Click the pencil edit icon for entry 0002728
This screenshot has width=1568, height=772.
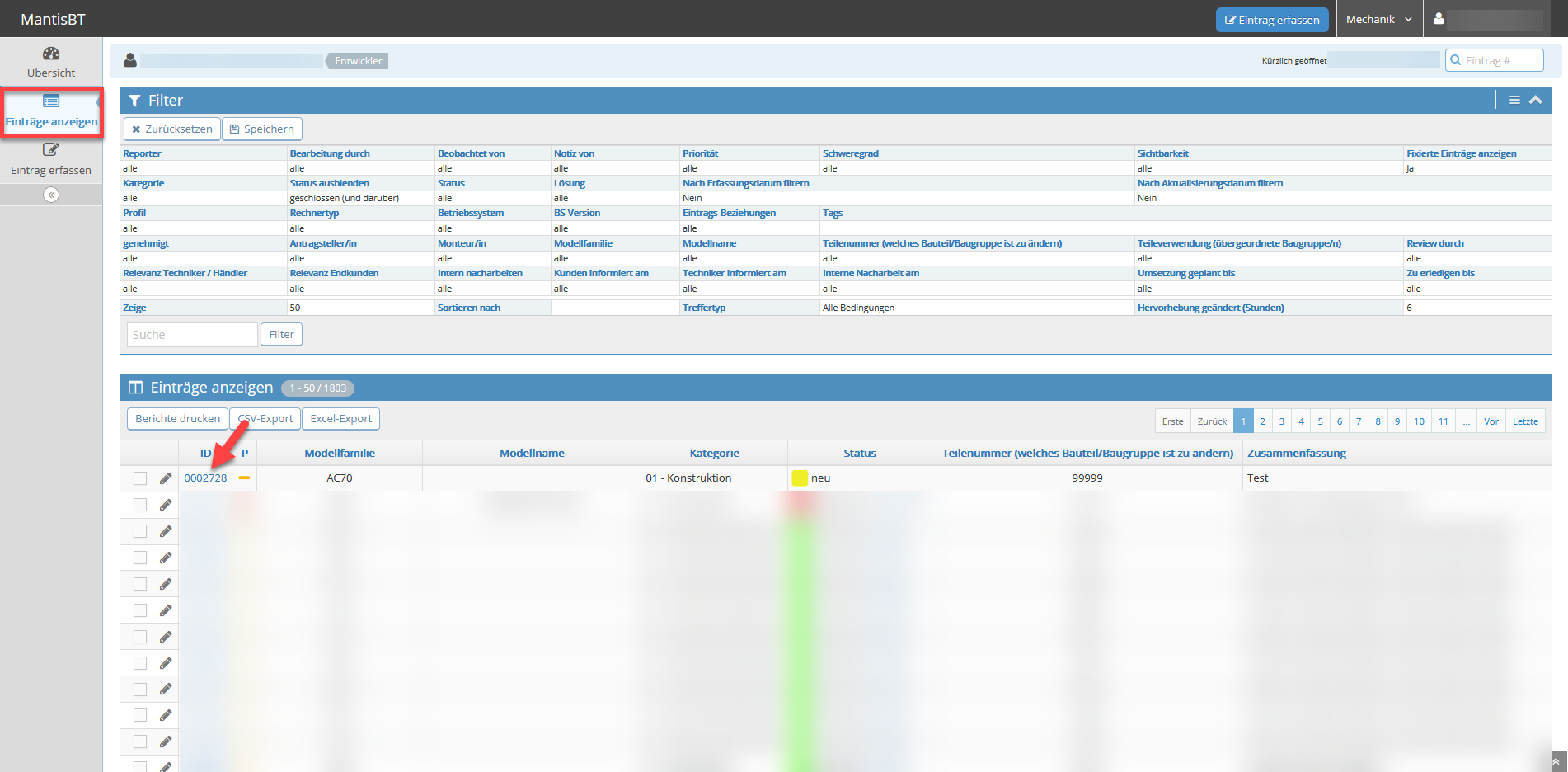[x=166, y=478]
